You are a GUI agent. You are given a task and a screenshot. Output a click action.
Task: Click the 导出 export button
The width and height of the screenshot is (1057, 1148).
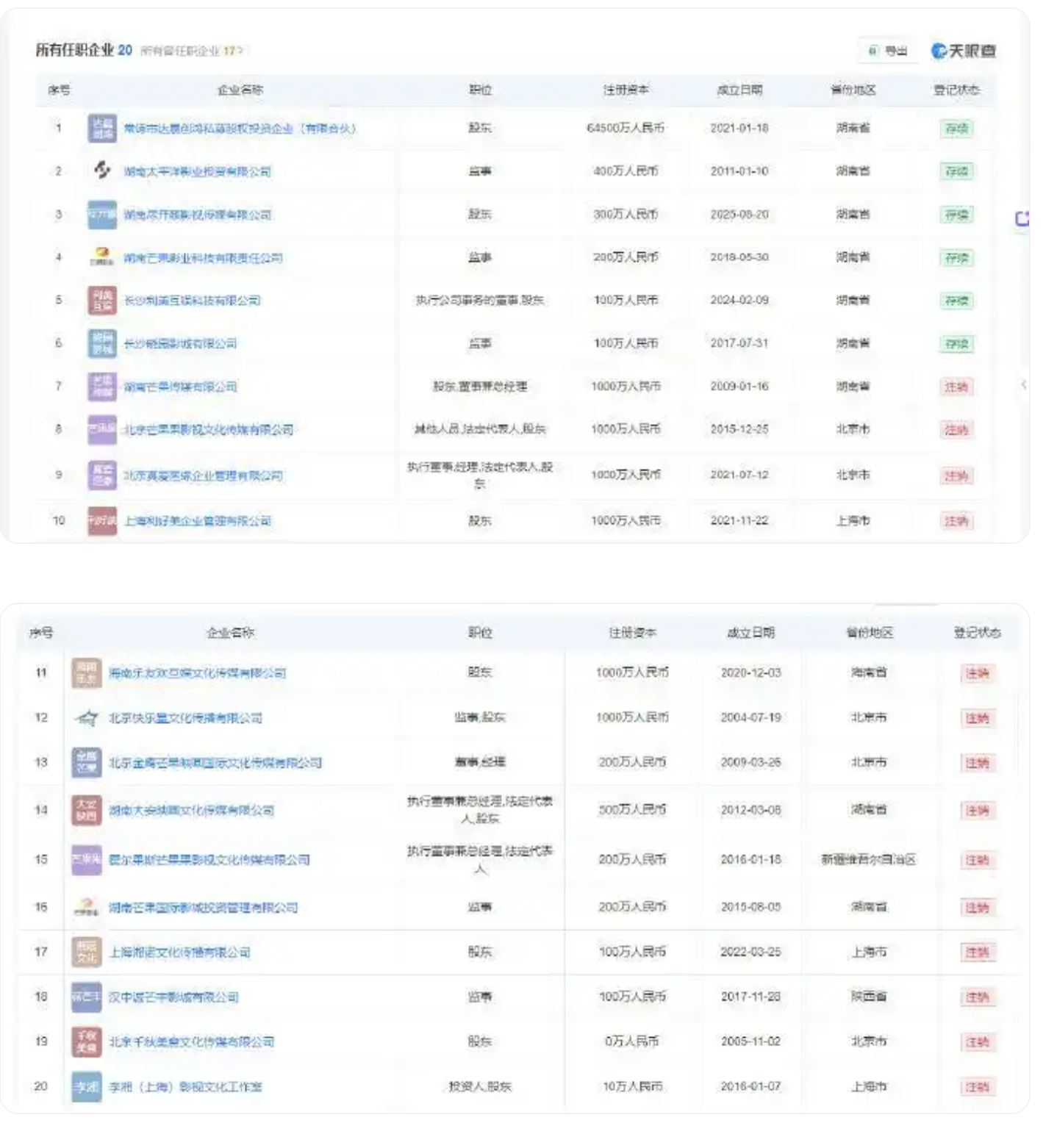(x=888, y=51)
